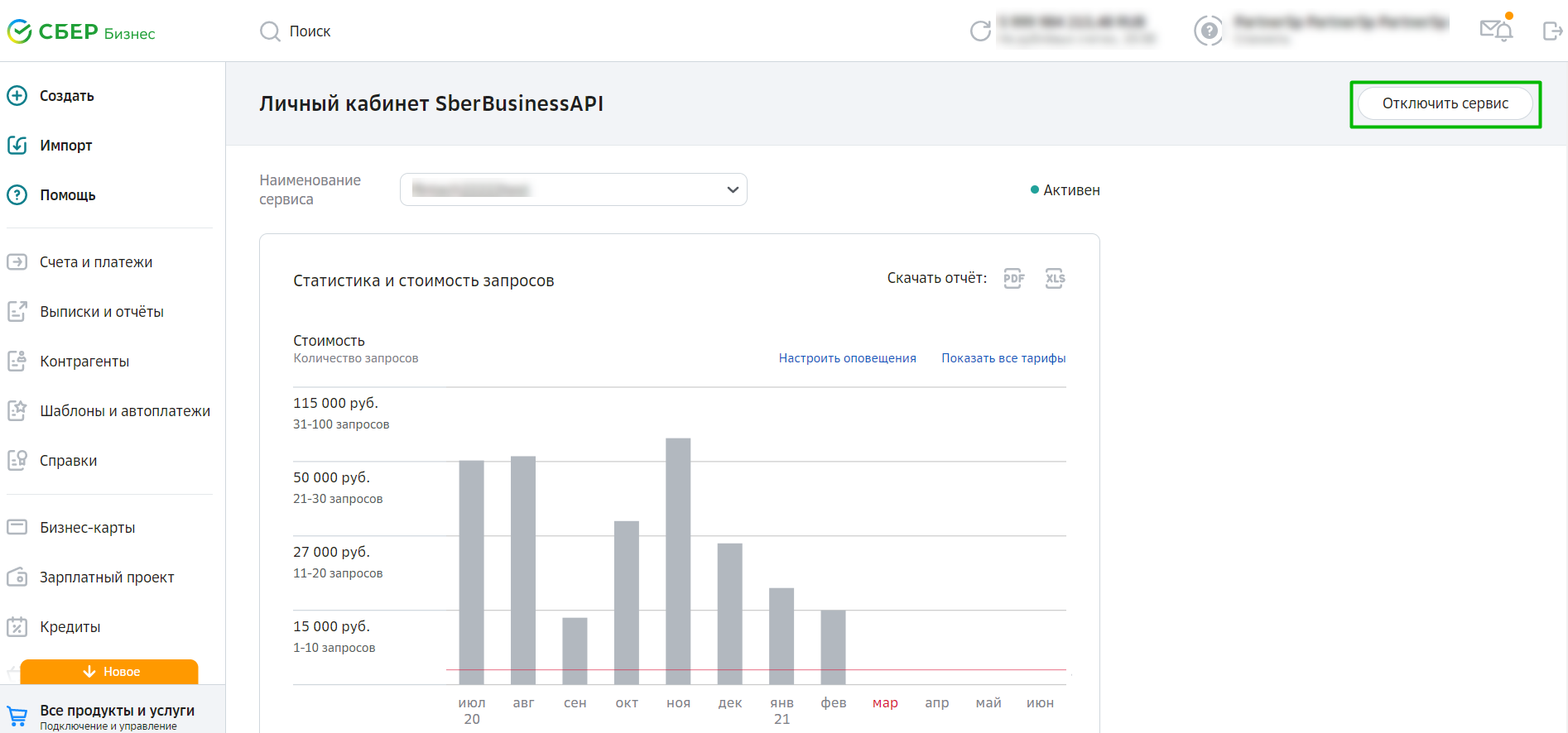Click the shopping cart icon
This screenshot has width=1568, height=733.
point(17,716)
